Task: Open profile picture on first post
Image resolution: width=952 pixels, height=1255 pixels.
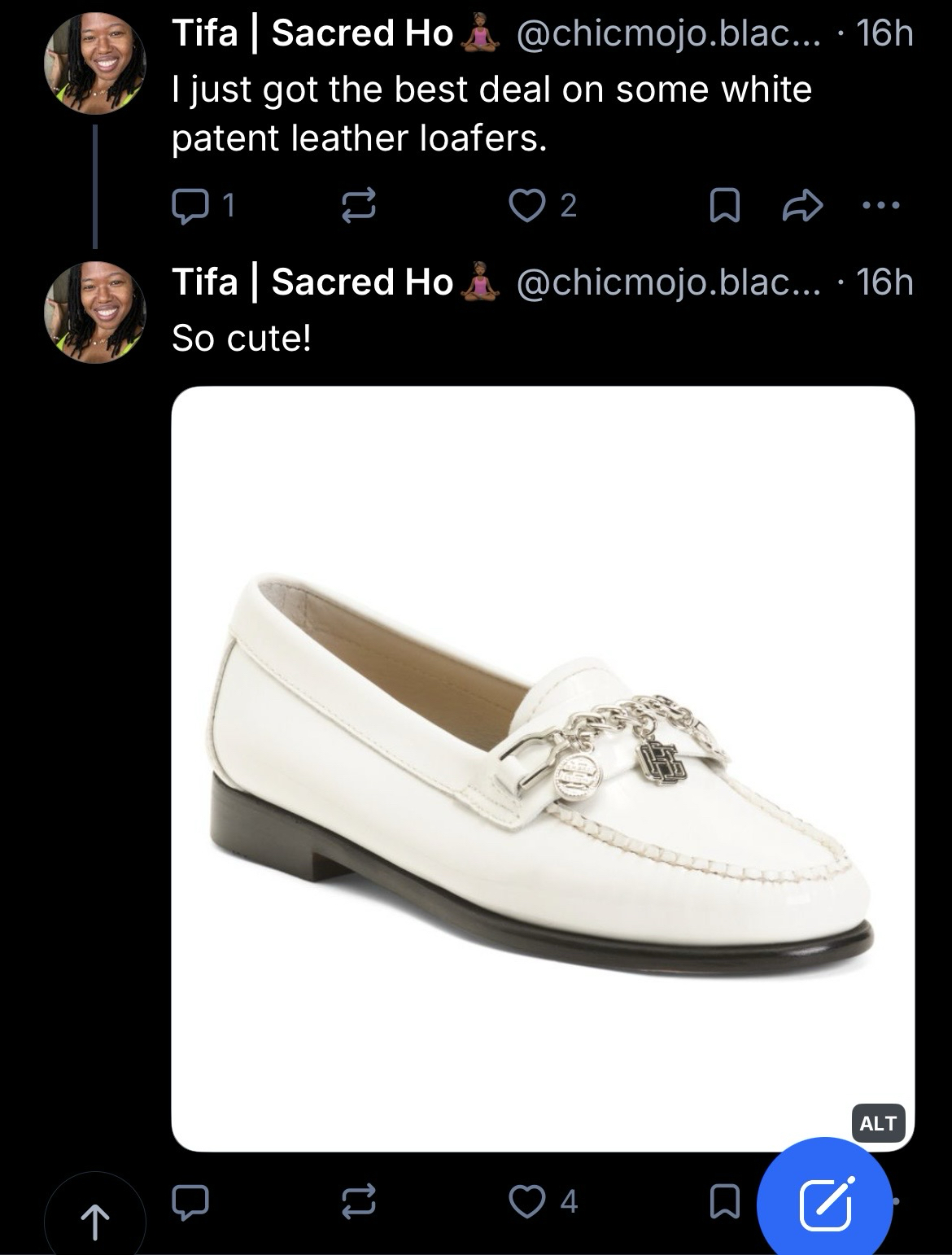Action: 94,63
